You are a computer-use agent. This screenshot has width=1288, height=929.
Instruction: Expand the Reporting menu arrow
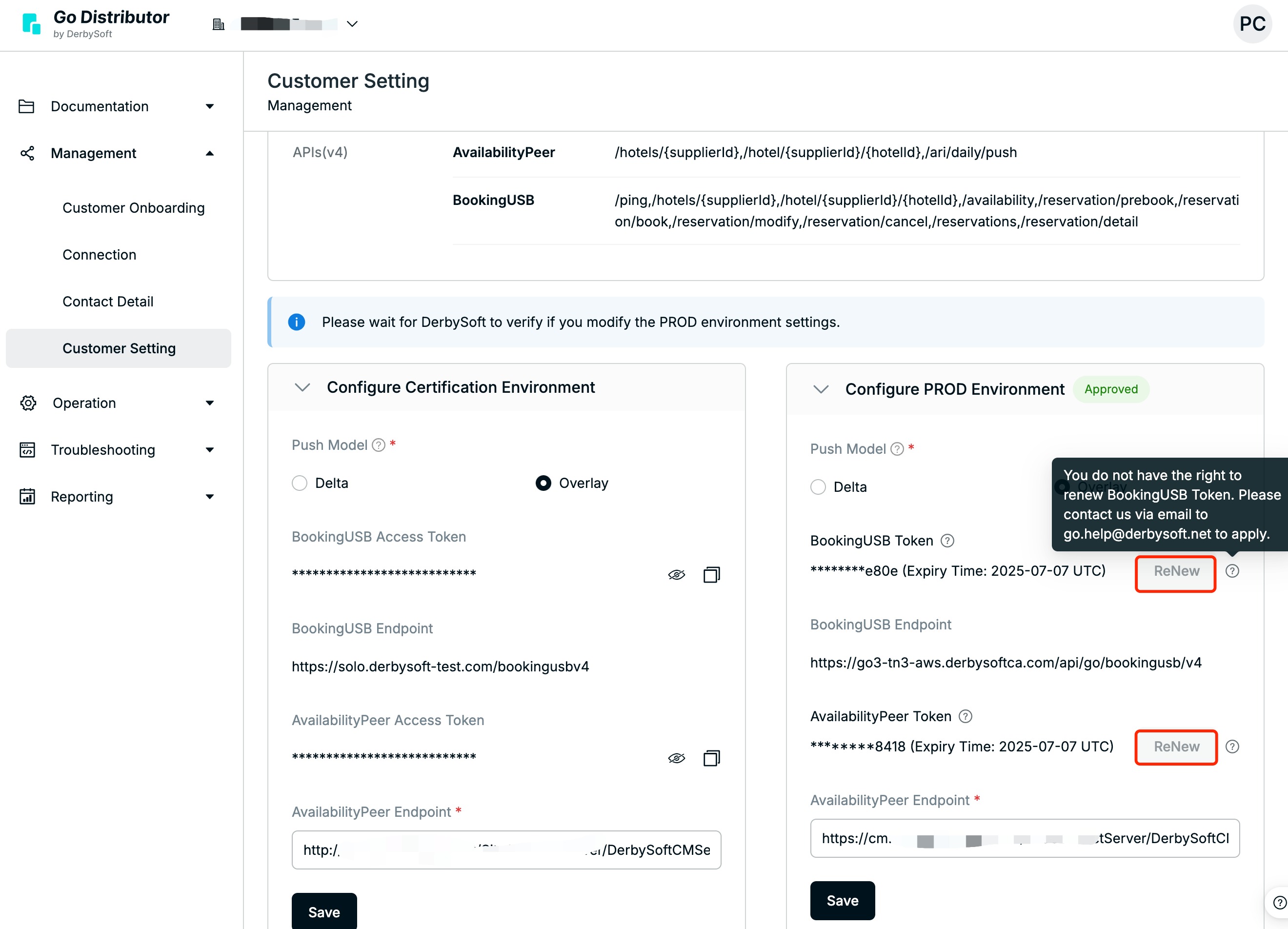tap(210, 497)
